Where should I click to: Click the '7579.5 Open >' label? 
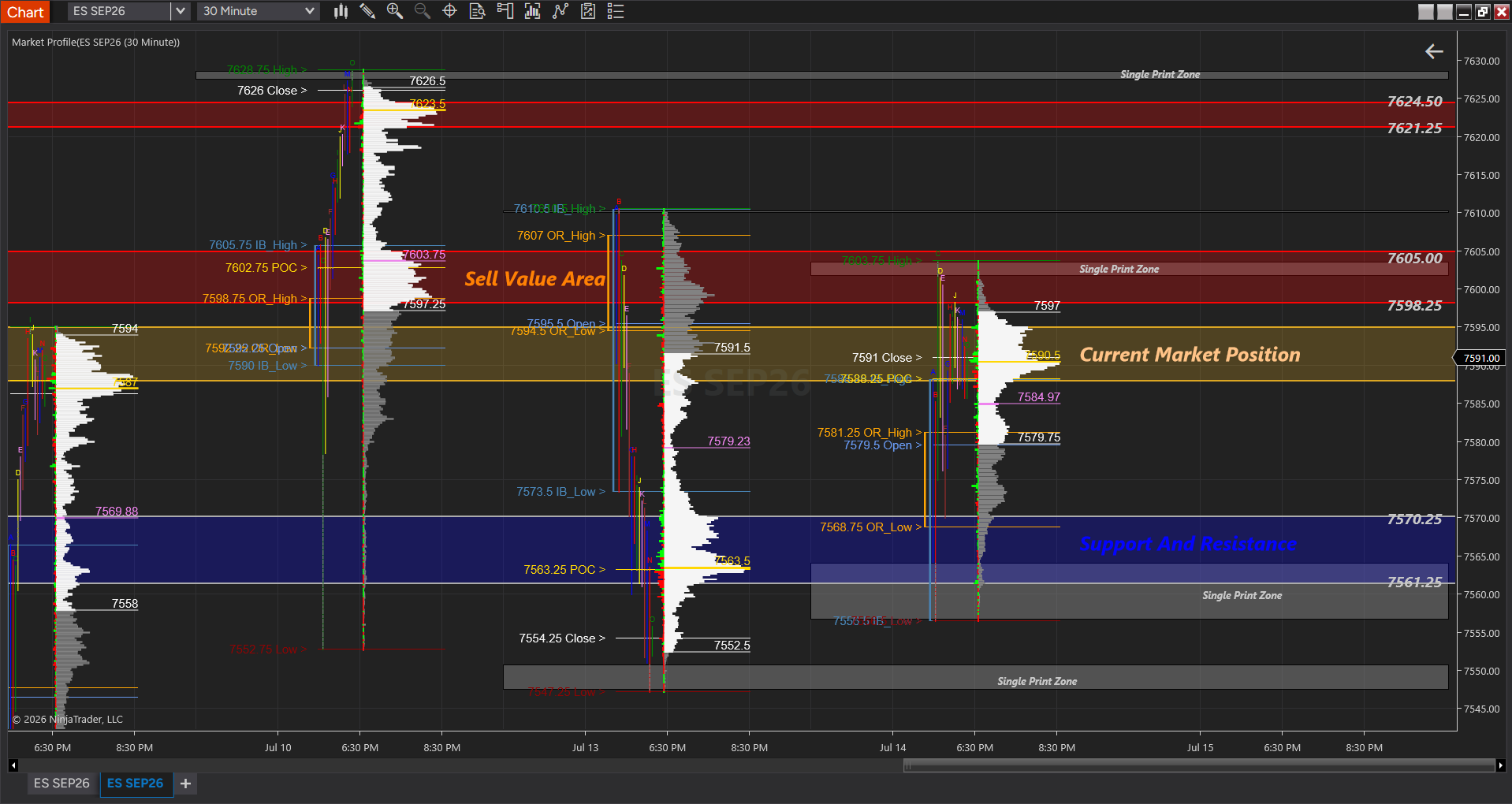coord(883,445)
